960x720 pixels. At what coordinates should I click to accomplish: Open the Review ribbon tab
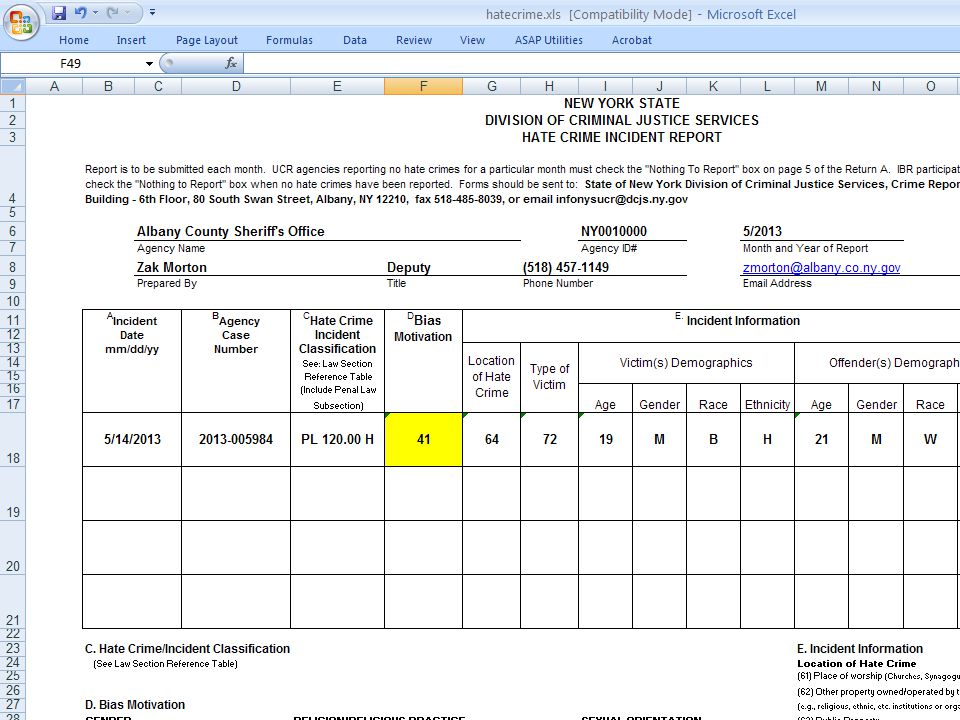click(414, 40)
